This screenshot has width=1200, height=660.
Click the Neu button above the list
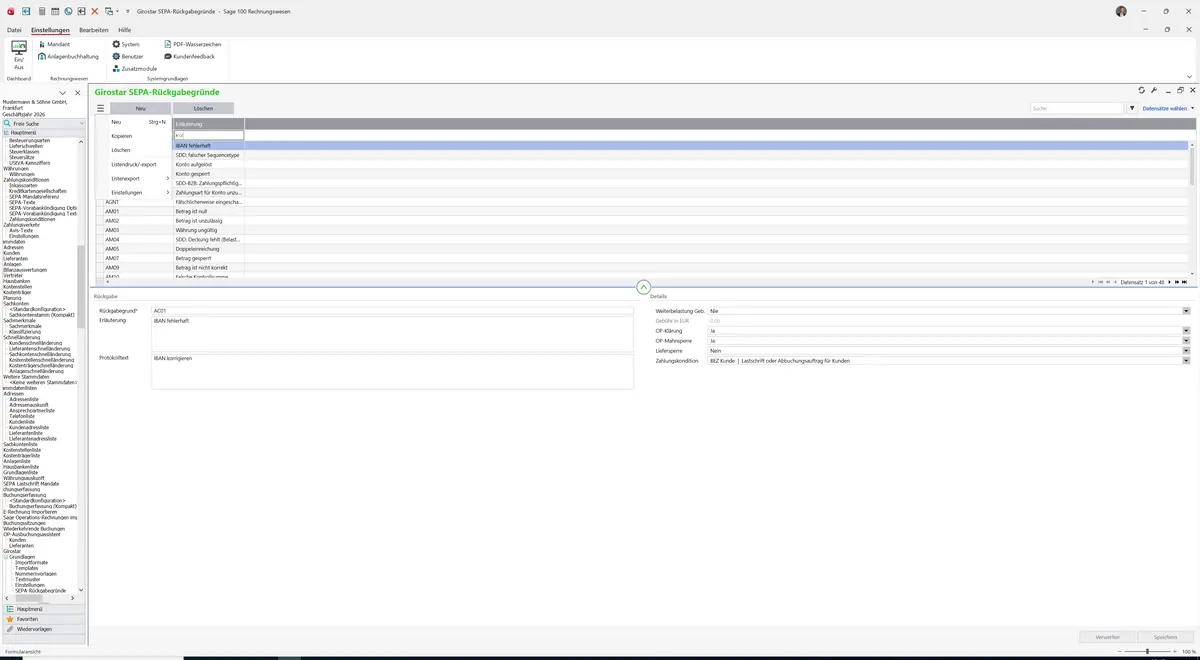(141, 108)
